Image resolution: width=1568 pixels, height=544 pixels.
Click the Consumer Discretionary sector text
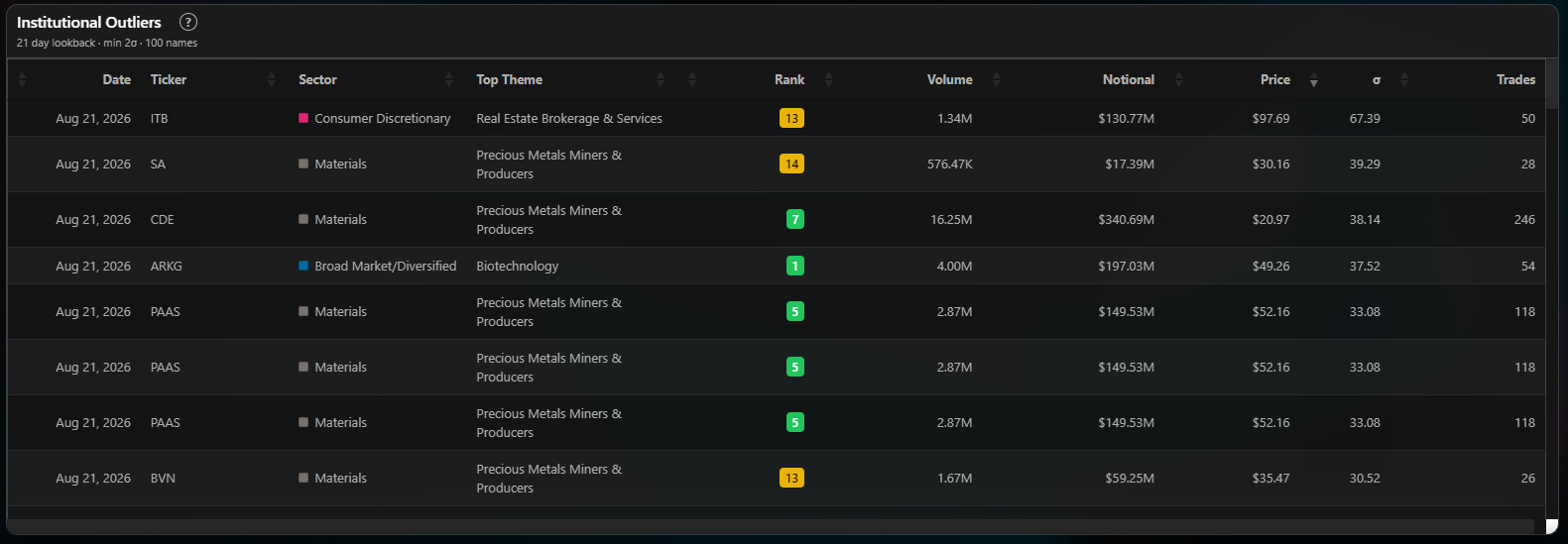pos(382,118)
